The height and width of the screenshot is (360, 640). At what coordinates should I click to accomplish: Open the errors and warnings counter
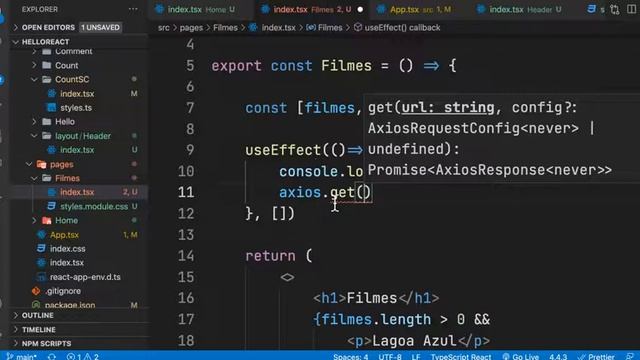click(83, 356)
